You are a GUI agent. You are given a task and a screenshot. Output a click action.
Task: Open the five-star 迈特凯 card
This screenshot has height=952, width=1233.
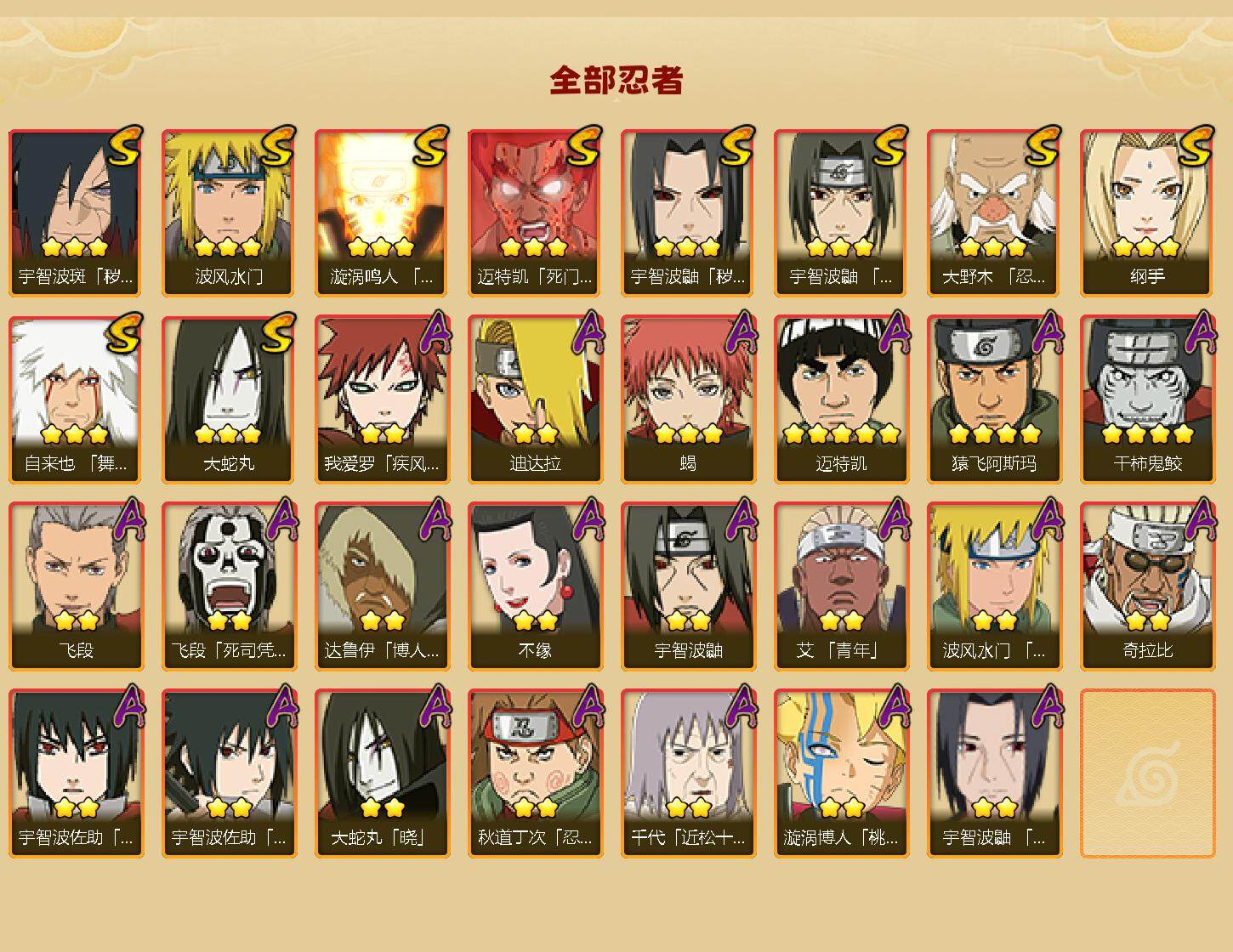[841, 399]
